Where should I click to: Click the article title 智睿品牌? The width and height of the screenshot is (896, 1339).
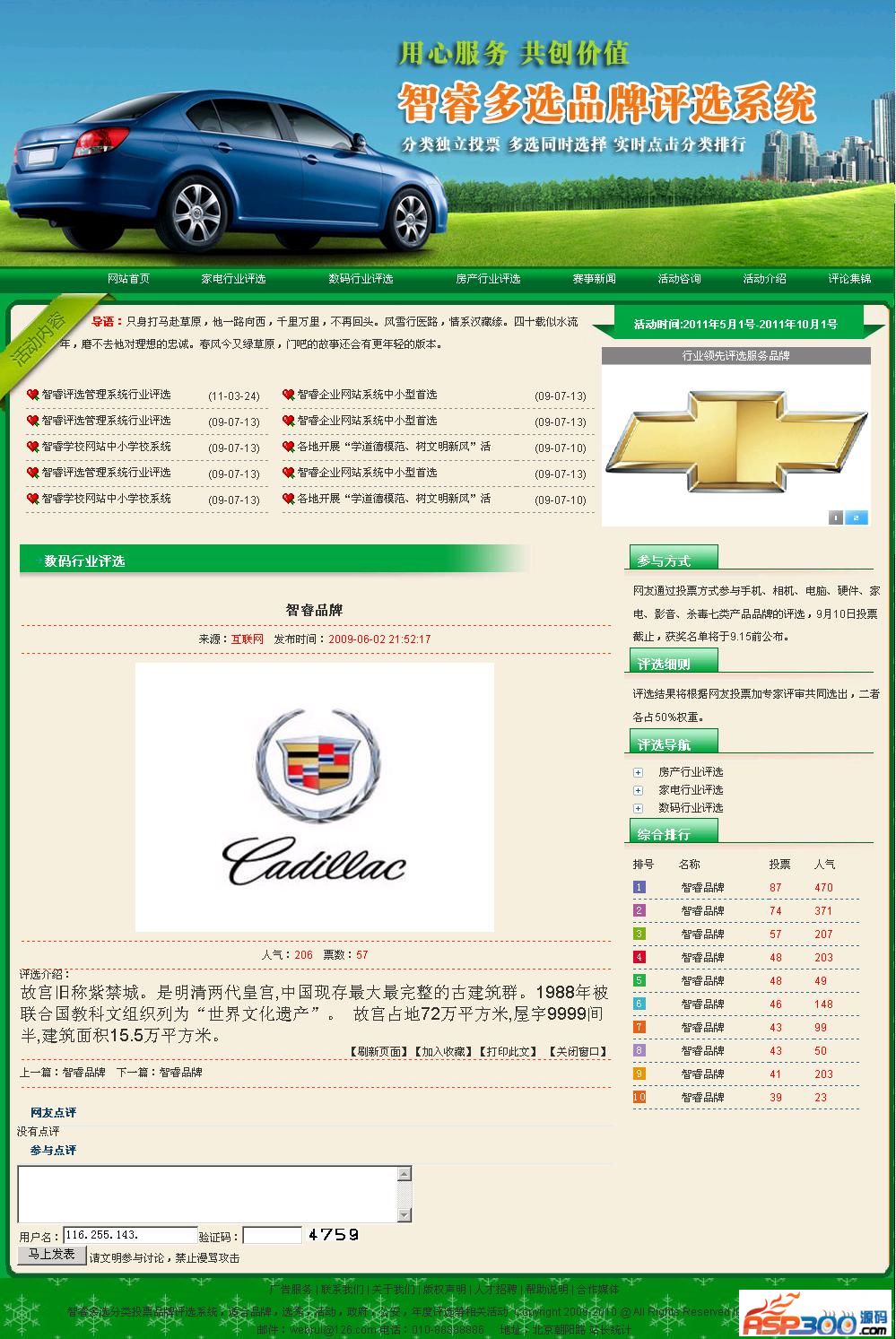pyautogui.click(x=315, y=610)
